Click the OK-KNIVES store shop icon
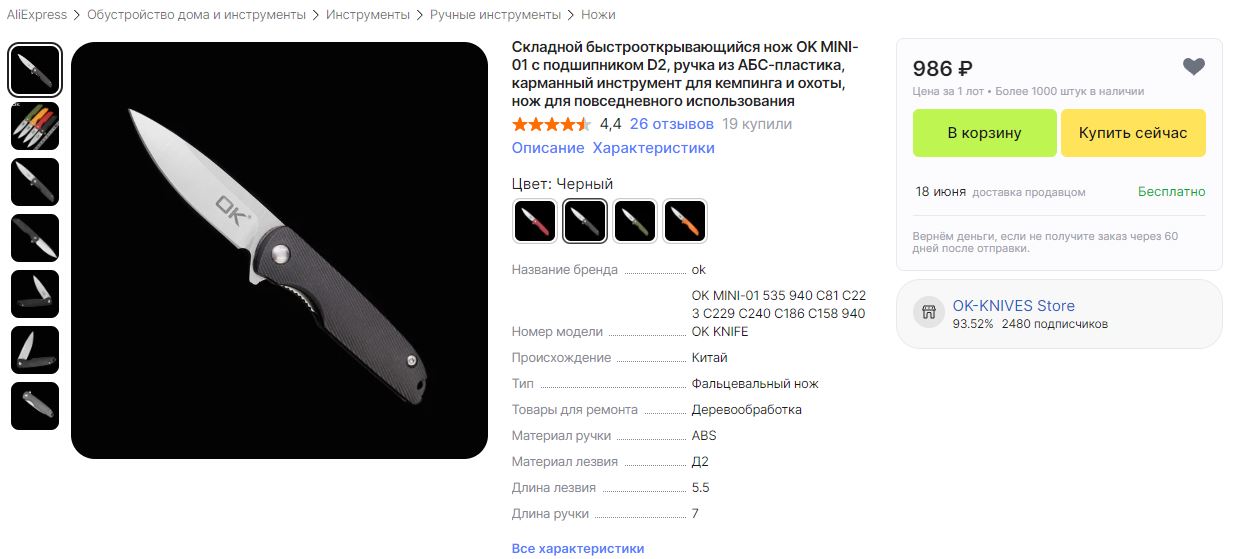The height and width of the screenshot is (559, 1235). pyautogui.click(x=929, y=313)
